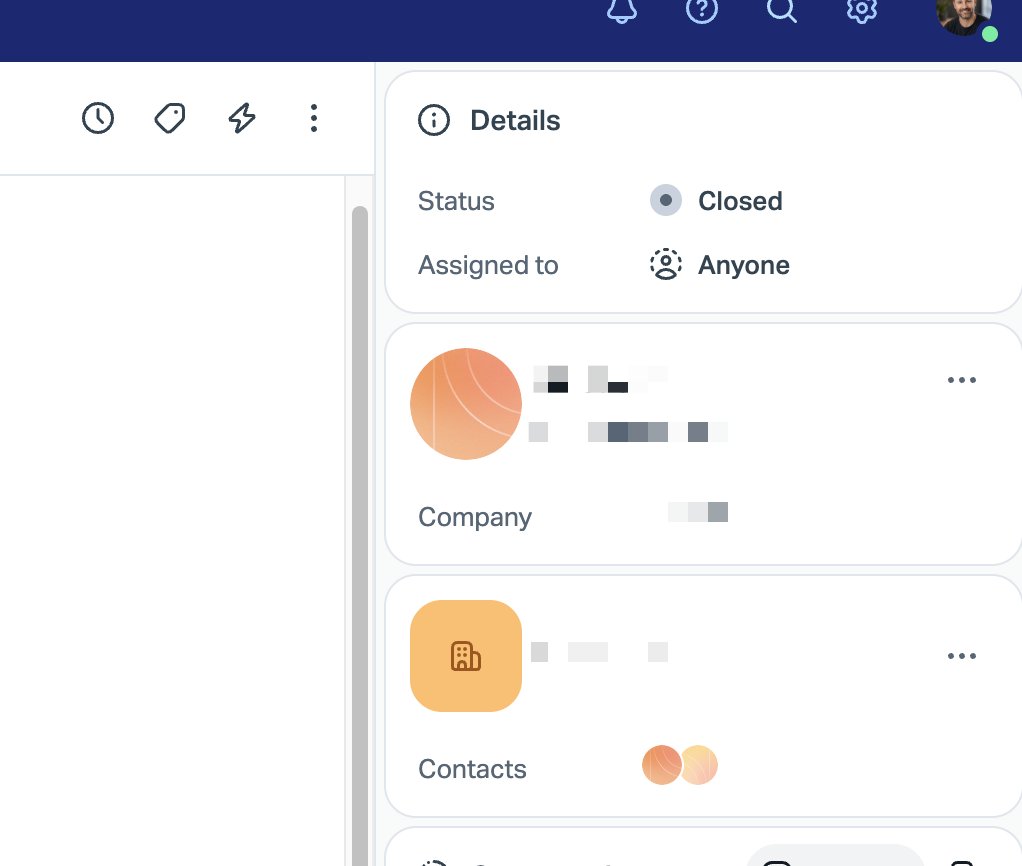Click the Status label
This screenshot has width=1022, height=866.
coord(456,201)
